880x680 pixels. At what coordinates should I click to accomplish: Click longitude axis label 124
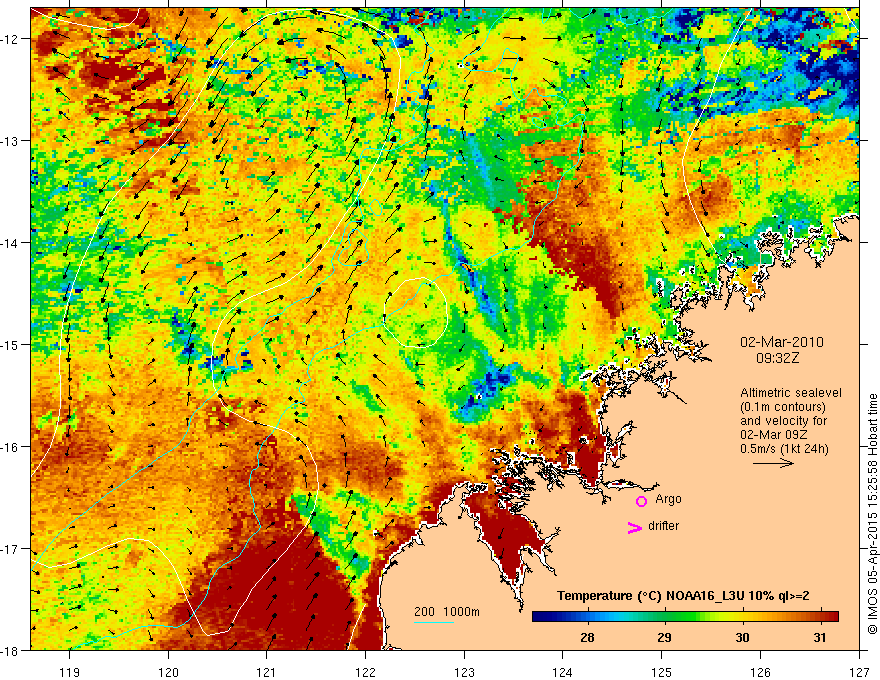pyautogui.click(x=563, y=672)
